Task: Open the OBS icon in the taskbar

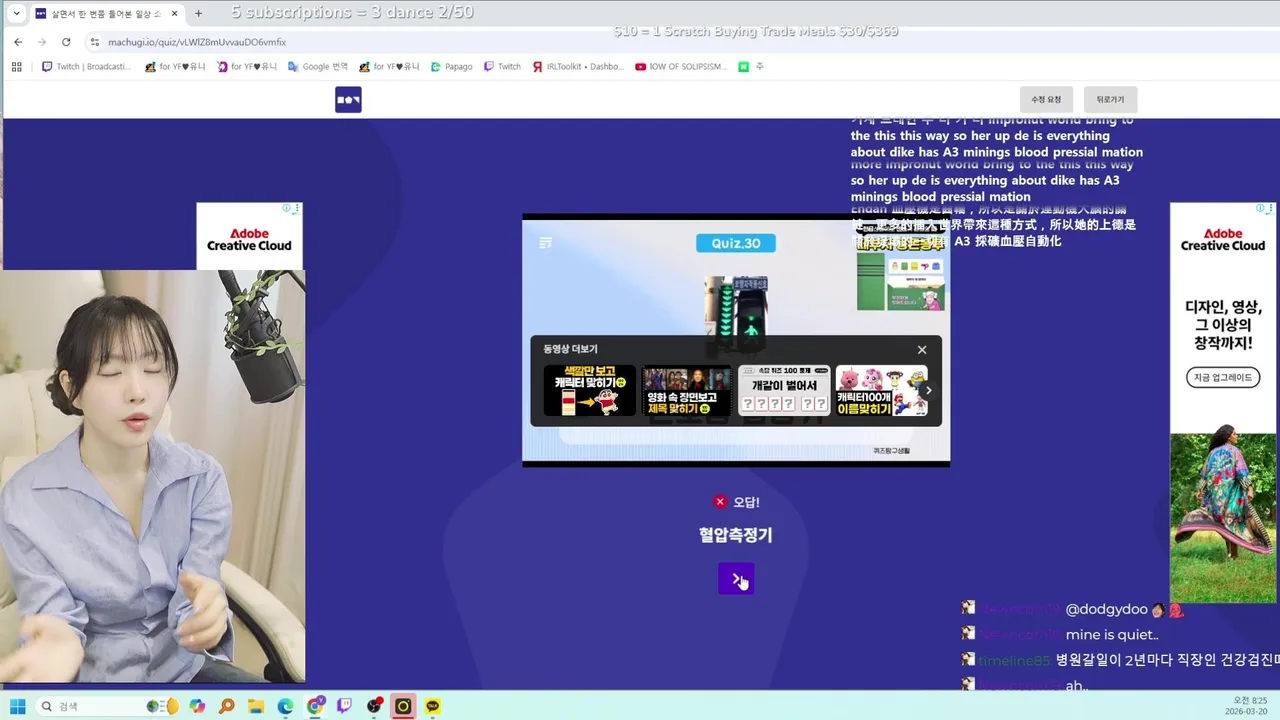Action: click(x=374, y=706)
